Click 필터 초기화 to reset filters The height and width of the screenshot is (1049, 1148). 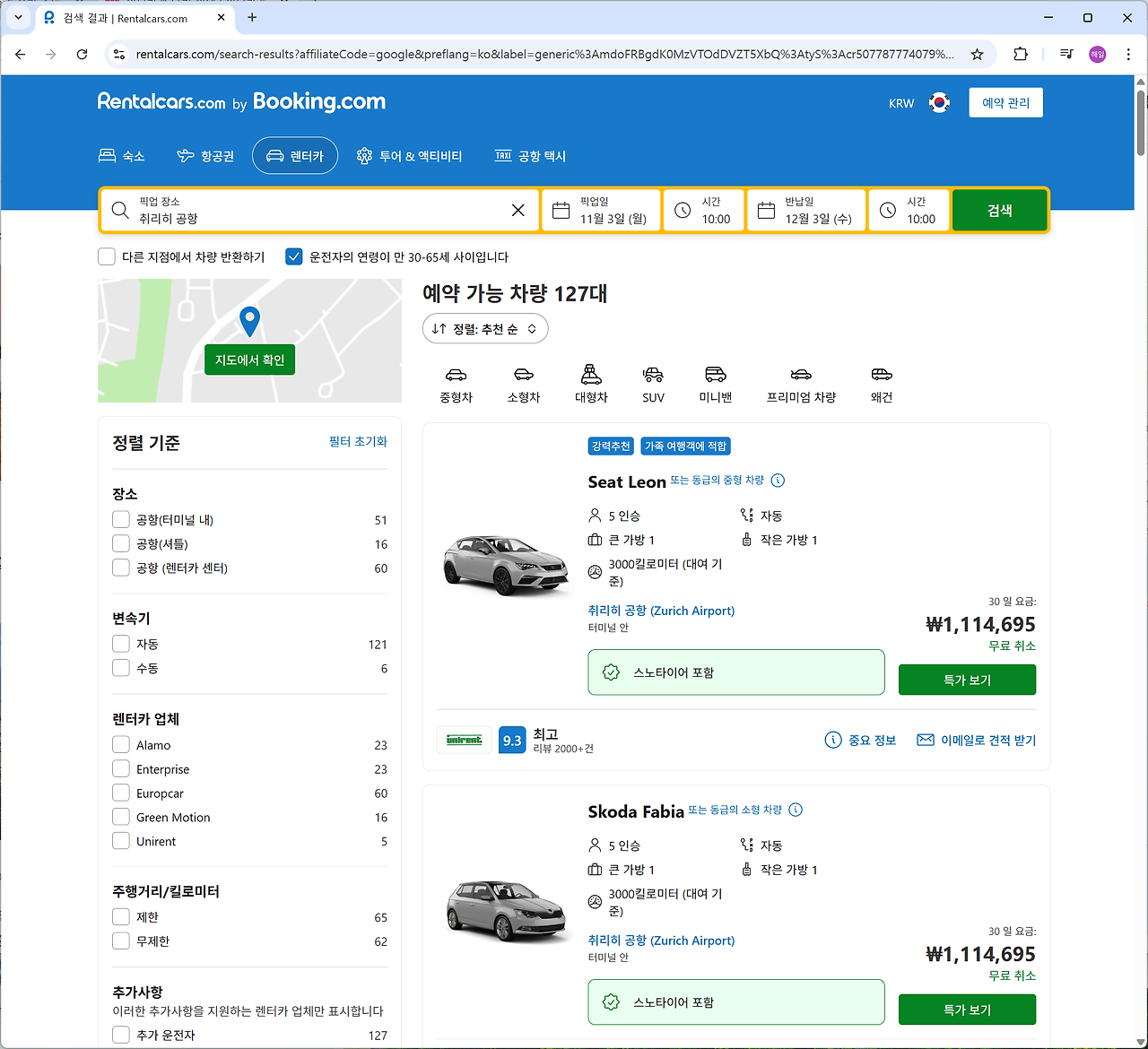tap(358, 441)
